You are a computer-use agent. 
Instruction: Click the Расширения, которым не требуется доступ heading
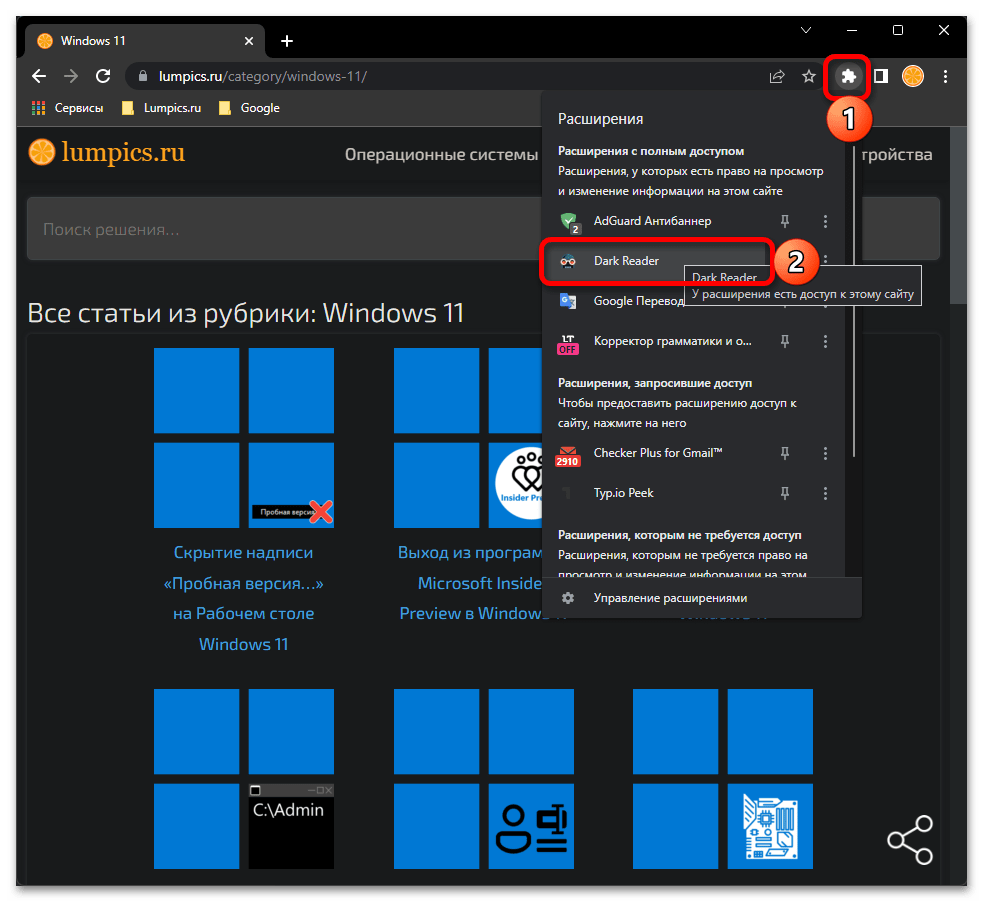pos(680,535)
